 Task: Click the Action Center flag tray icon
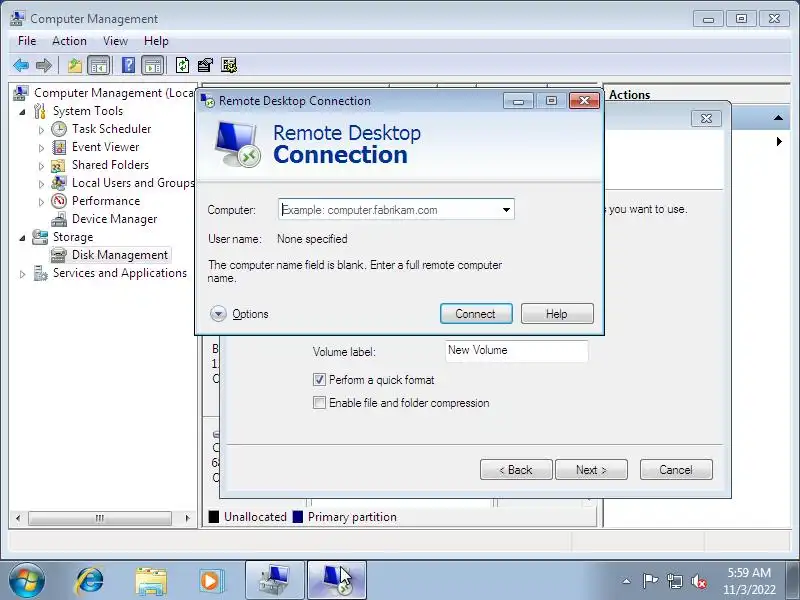[x=649, y=581]
